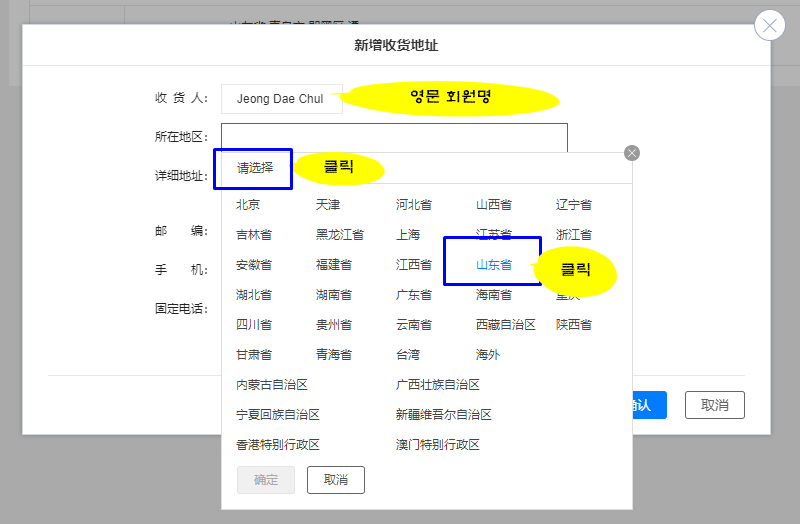The width and height of the screenshot is (800, 524).
Task: Choose 山东省 from the province list
Action: click(493, 265)
